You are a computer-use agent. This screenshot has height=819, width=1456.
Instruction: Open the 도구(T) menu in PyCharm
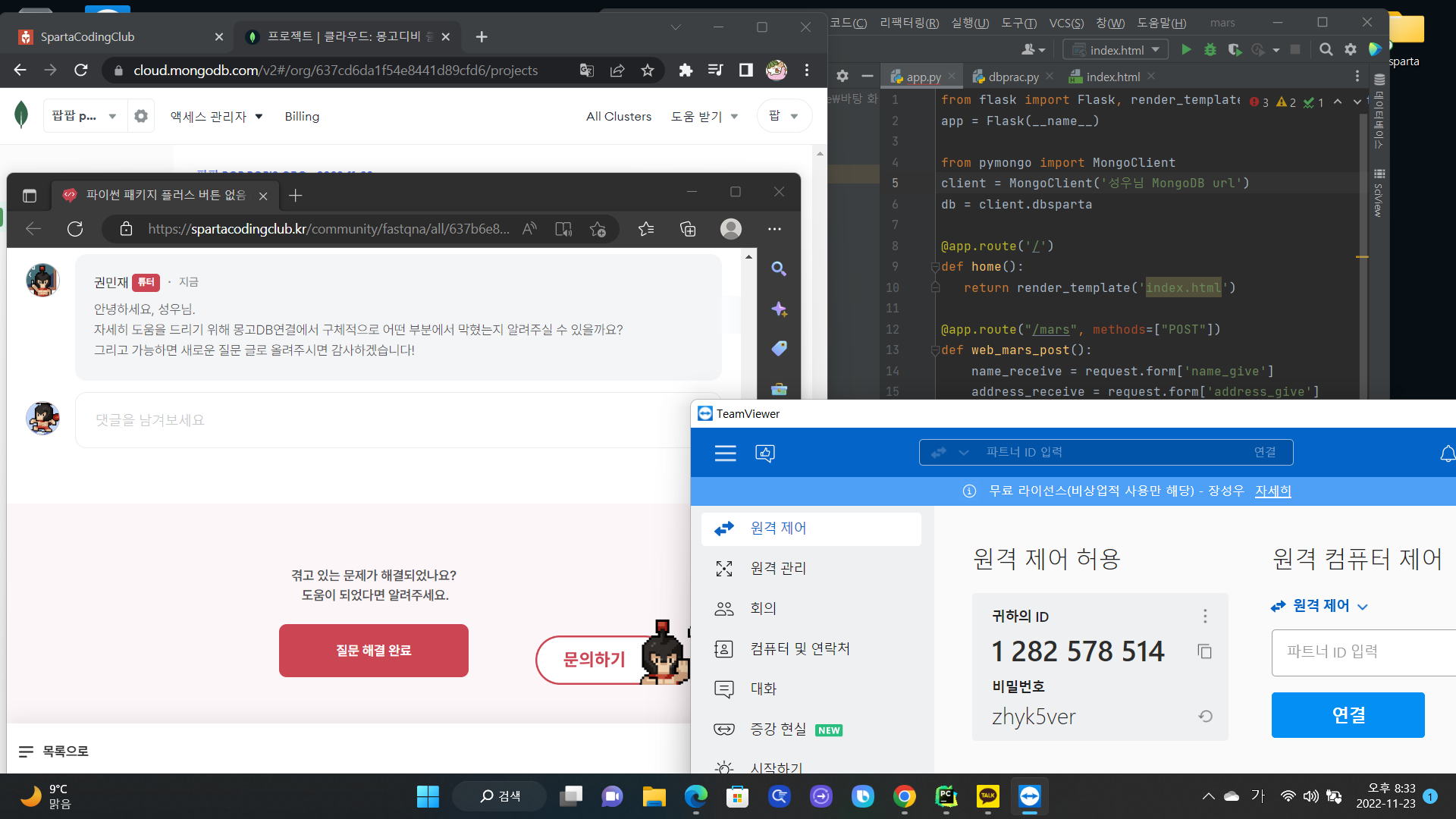1018,23
